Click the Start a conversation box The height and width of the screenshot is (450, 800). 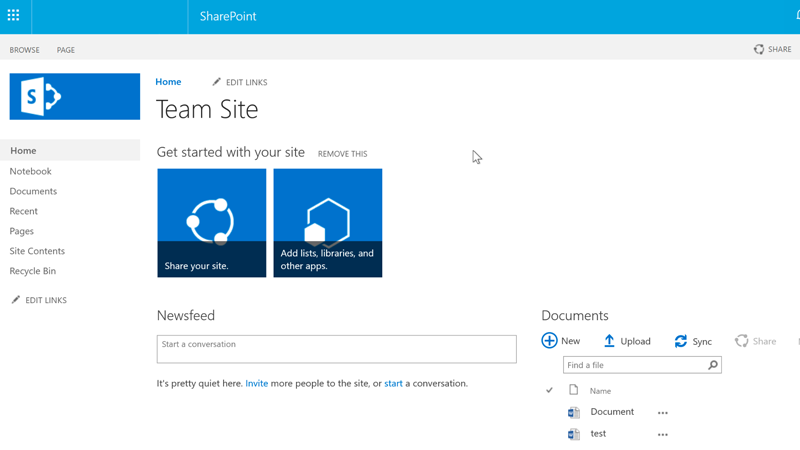(337, 349)
